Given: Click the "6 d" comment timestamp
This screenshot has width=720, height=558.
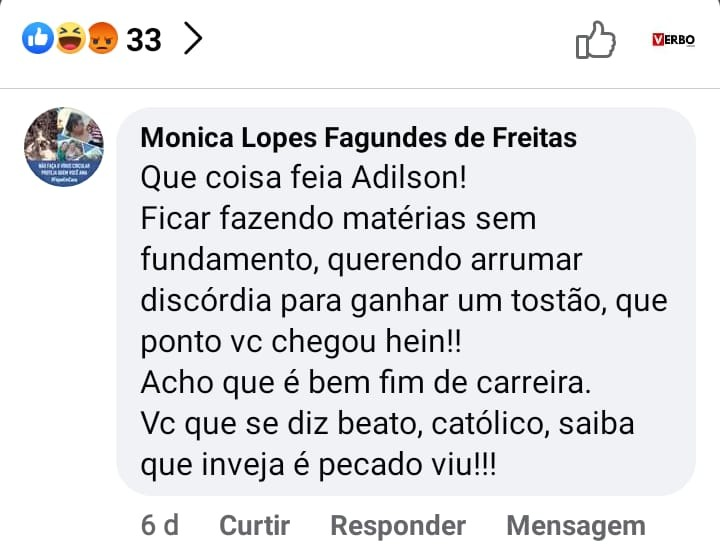Looking at the screenshot, I should coord(159,525).
